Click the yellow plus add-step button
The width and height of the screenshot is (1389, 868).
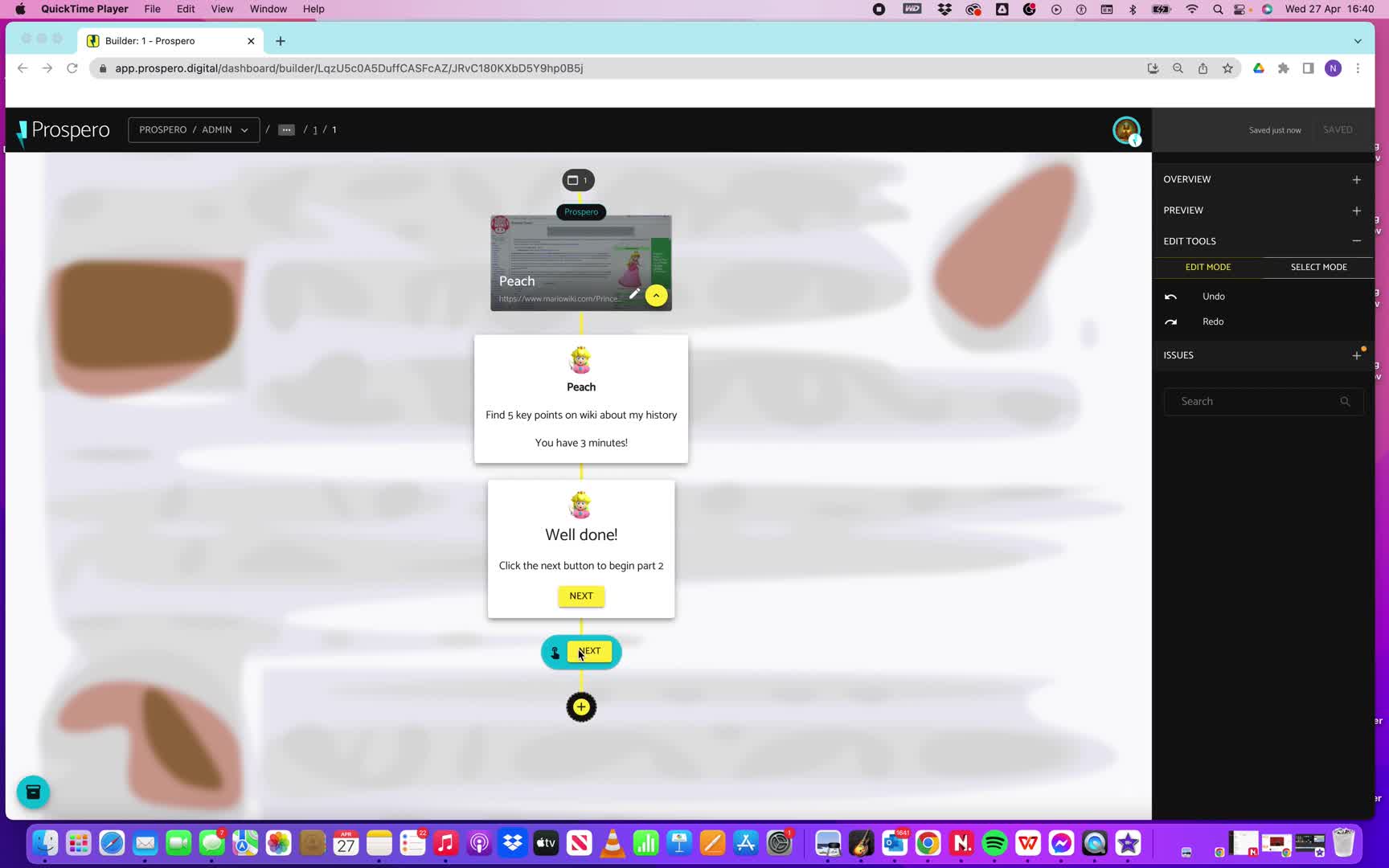point(581,707)
